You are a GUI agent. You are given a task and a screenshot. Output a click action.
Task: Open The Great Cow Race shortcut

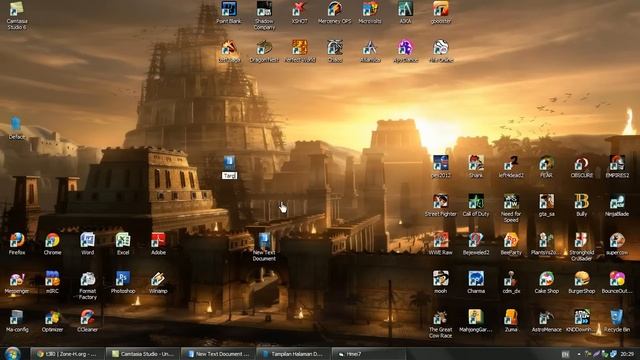[x=440, y=324]
